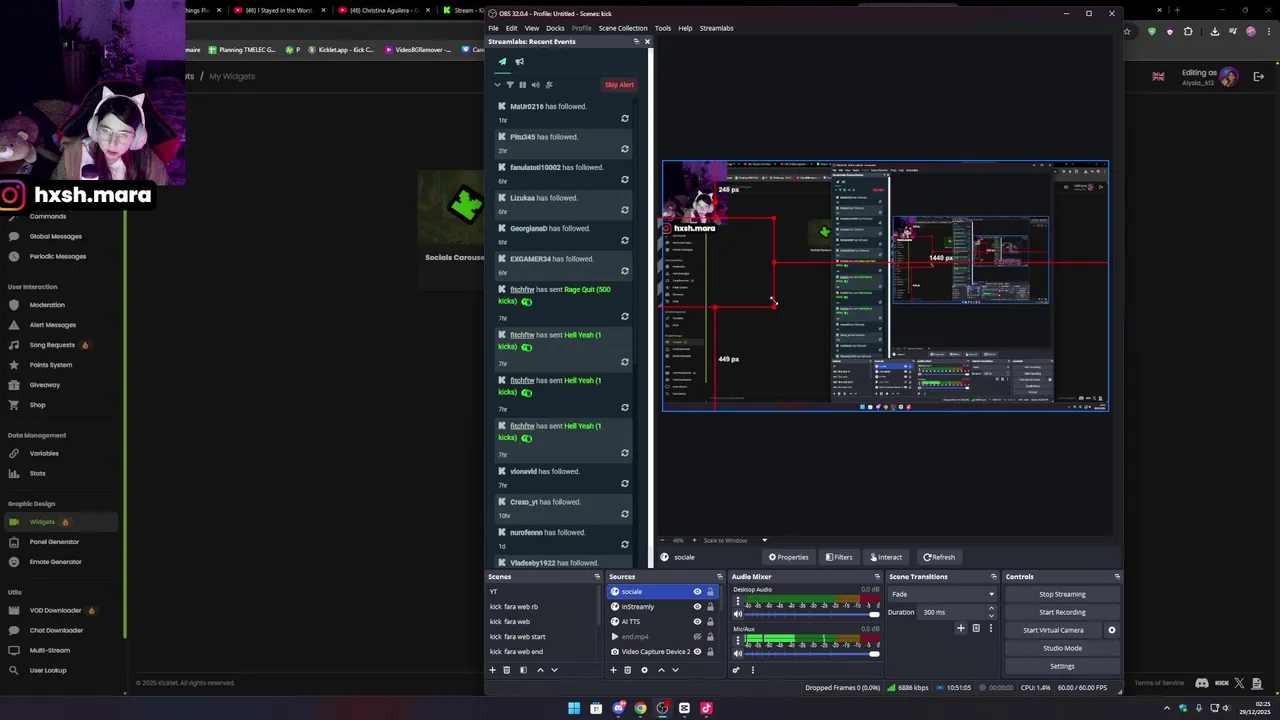Open the Tools menu in OBS
The height and width of the screenshot is (720, 1280).
coord(663,28)
